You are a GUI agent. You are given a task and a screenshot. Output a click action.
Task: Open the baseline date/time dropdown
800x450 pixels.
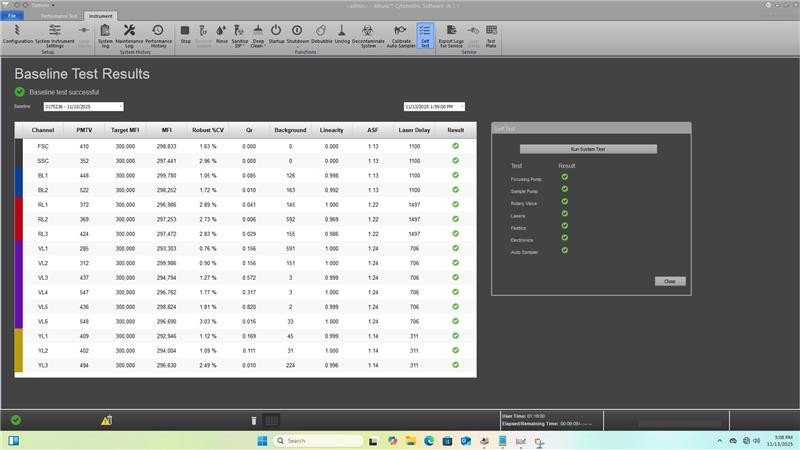click(461, 106)
